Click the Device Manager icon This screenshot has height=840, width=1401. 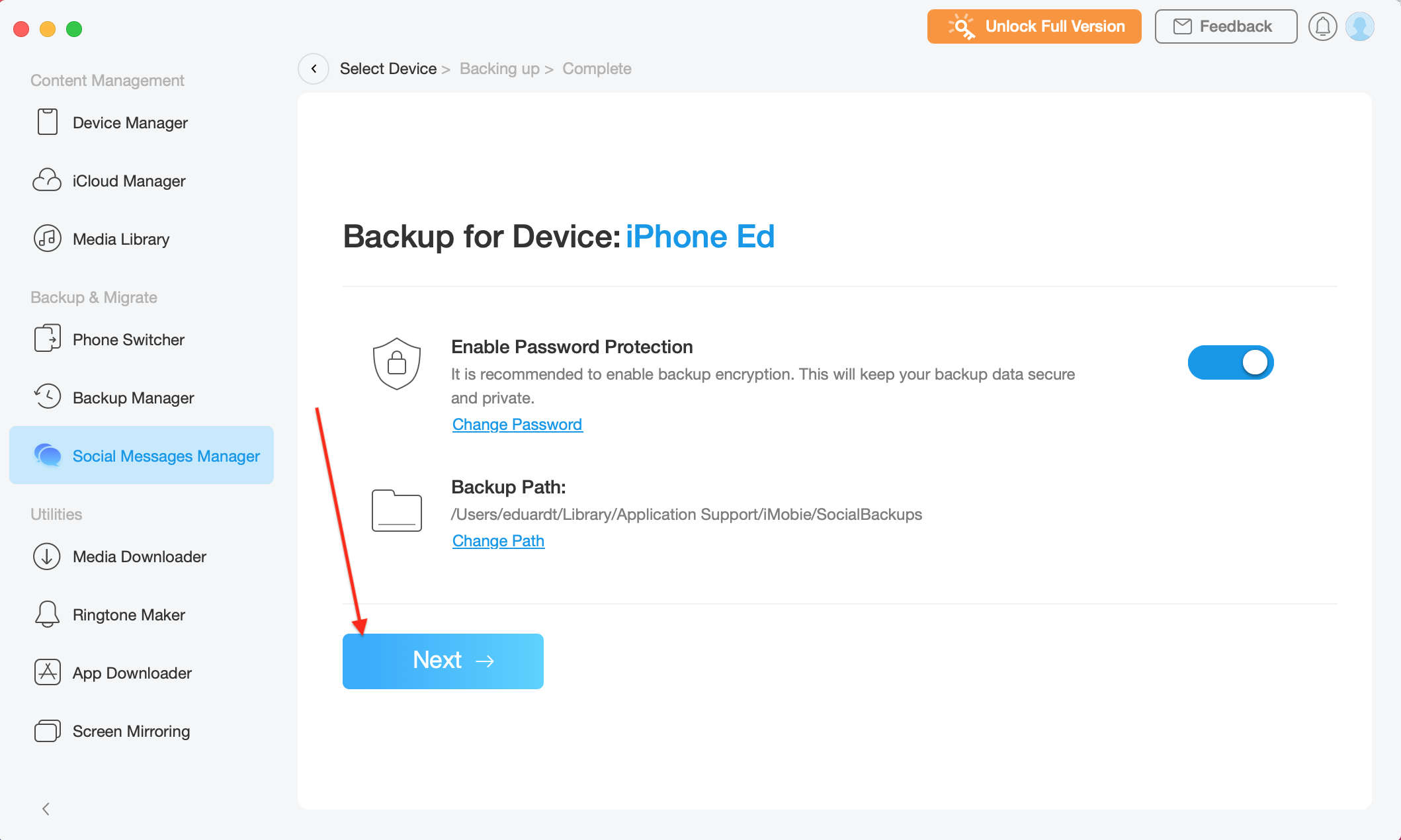click(x=47, y=122)
